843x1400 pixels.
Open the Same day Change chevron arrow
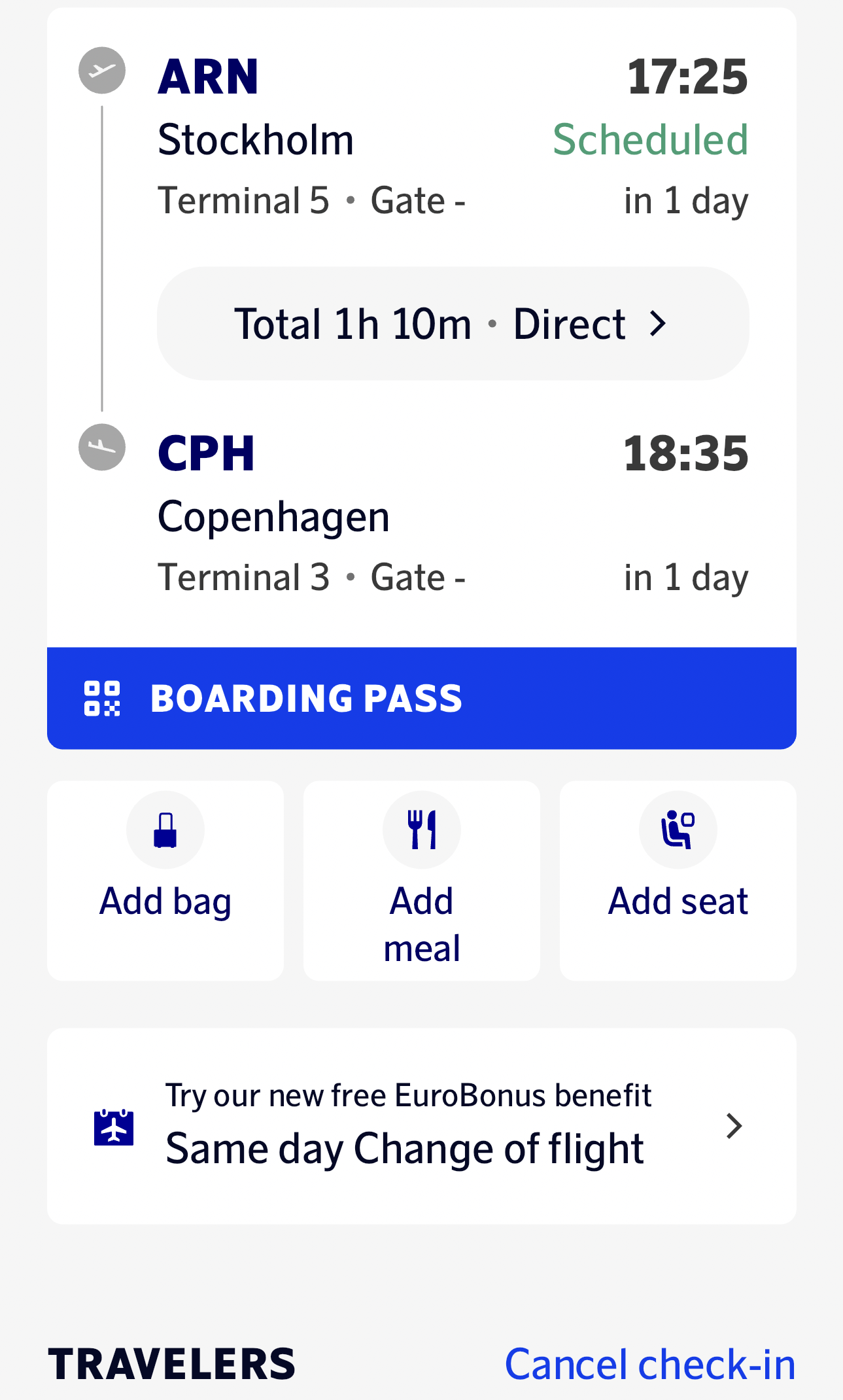click(734, 1127)
